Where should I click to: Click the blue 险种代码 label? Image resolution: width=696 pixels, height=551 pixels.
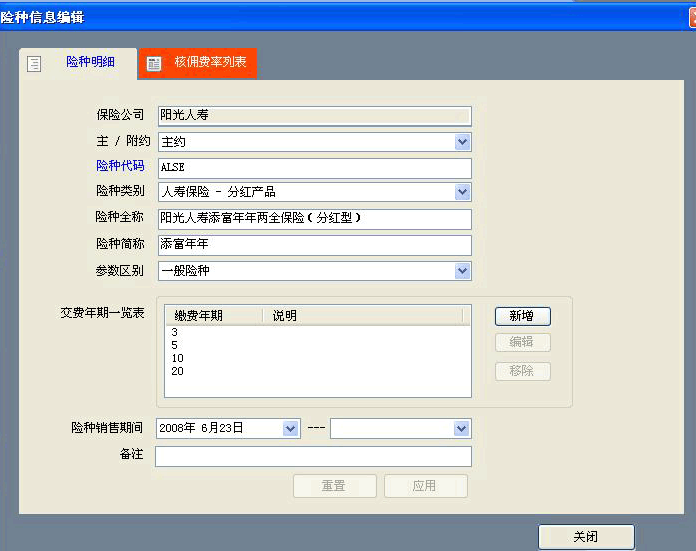[120, 166]
